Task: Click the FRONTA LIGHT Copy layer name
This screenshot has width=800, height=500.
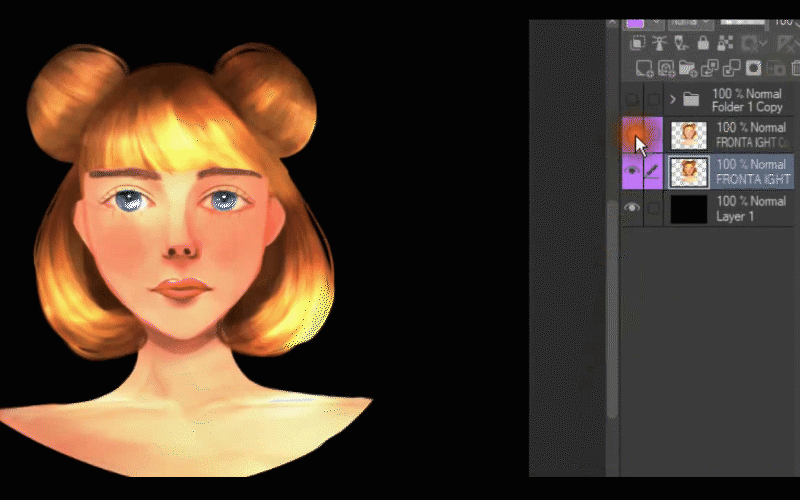Action: [754, 142]
